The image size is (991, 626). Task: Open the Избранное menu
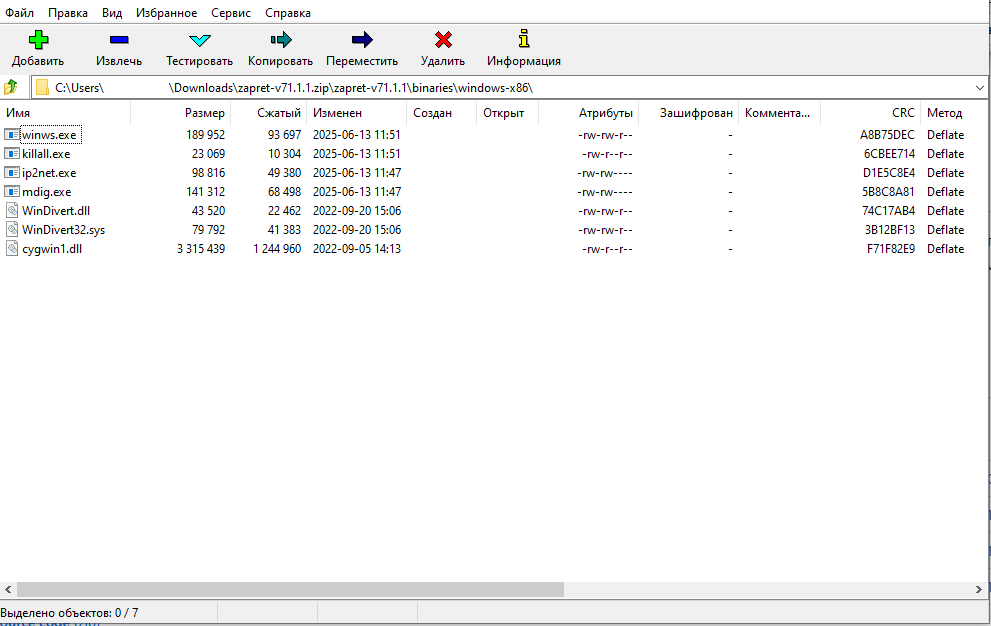tap(166, 13)
